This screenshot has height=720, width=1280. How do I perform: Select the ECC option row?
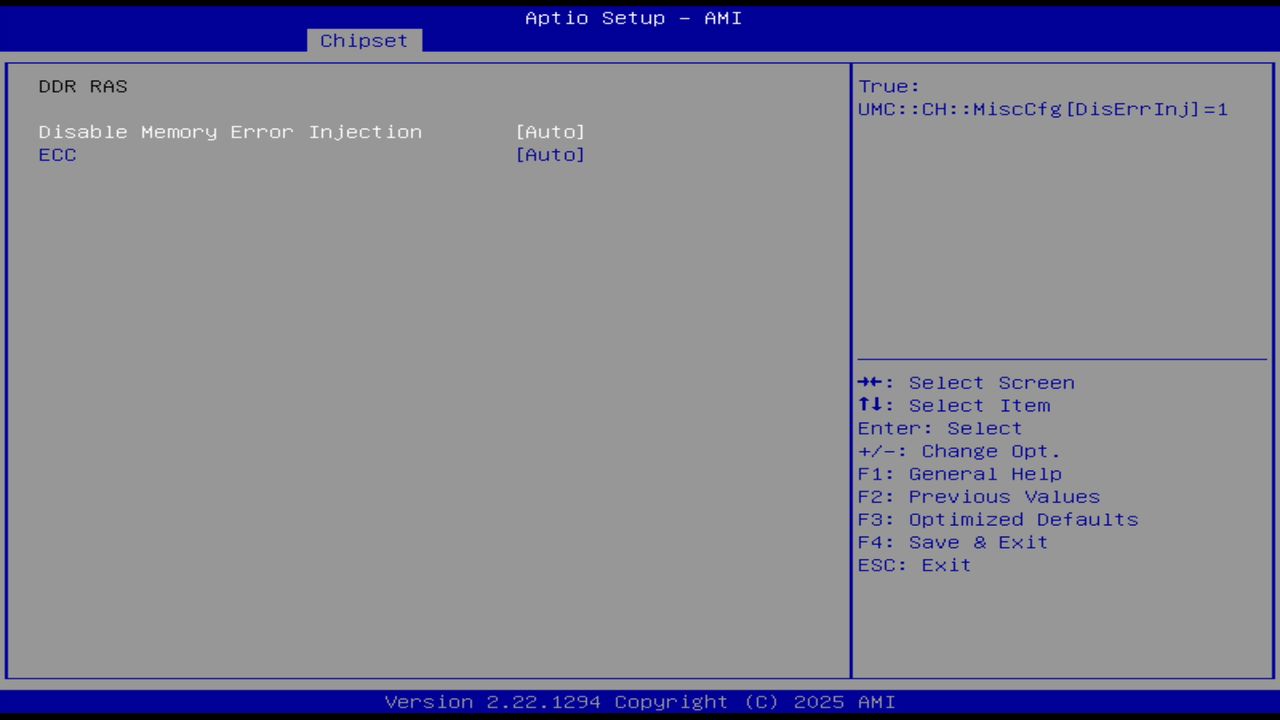click(x=57, y=155)
